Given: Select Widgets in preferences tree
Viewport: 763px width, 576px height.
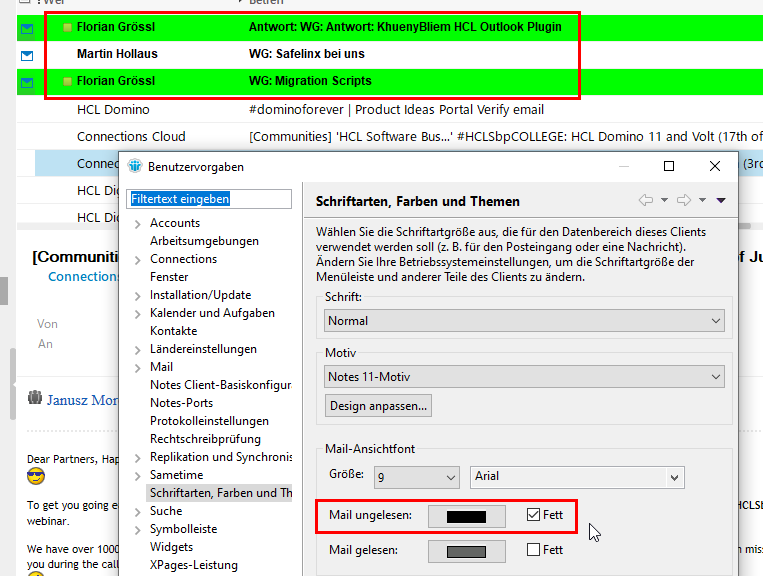Looking at the screenshot, I should click(171, 547).
